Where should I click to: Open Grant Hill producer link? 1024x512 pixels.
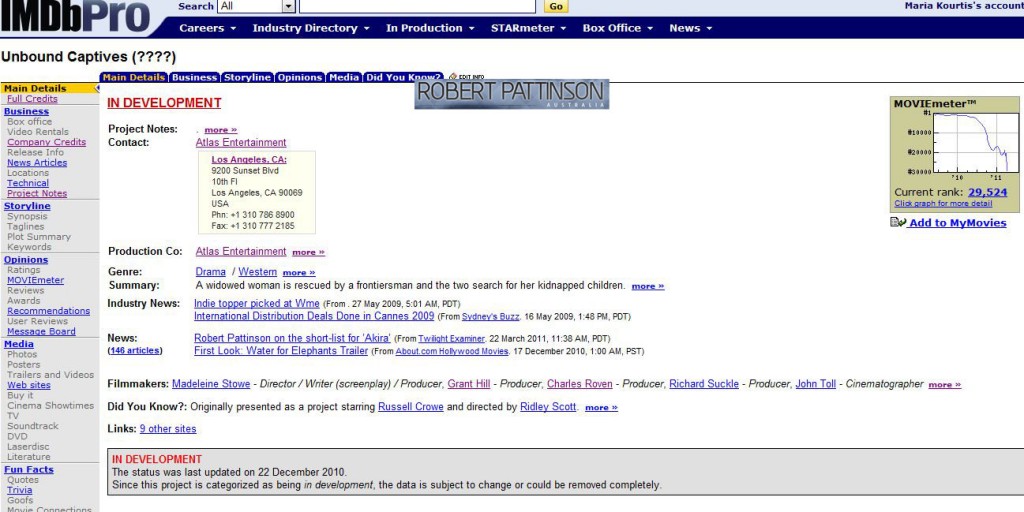(x=469, y=384)
